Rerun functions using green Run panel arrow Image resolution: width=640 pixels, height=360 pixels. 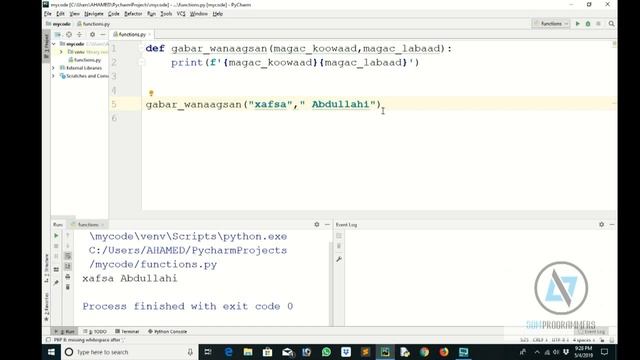(56, 236)
